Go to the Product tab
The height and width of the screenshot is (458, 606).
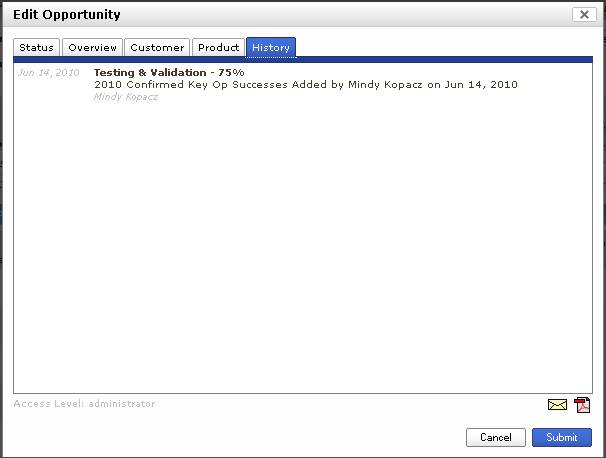tap(218, 47)
